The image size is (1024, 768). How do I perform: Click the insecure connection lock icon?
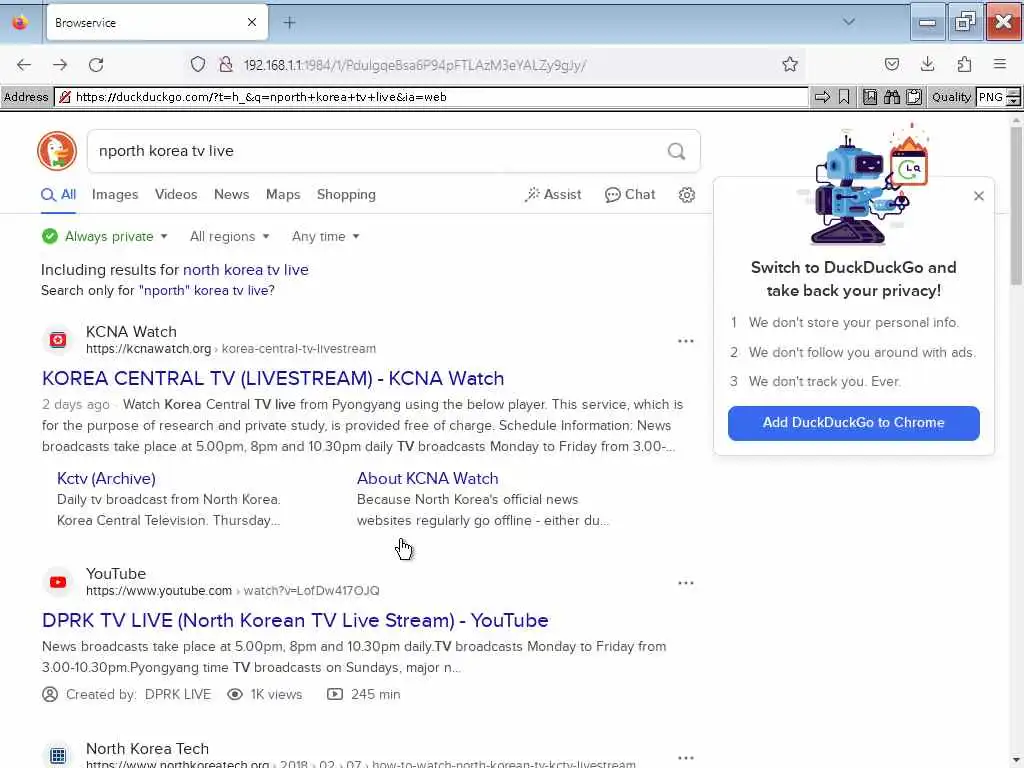coord(226,65)
